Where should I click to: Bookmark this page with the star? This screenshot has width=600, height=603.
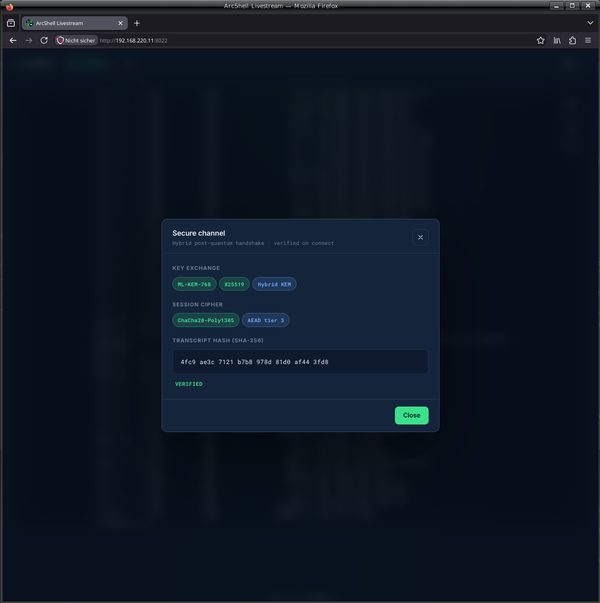click(x=540, y=40)
